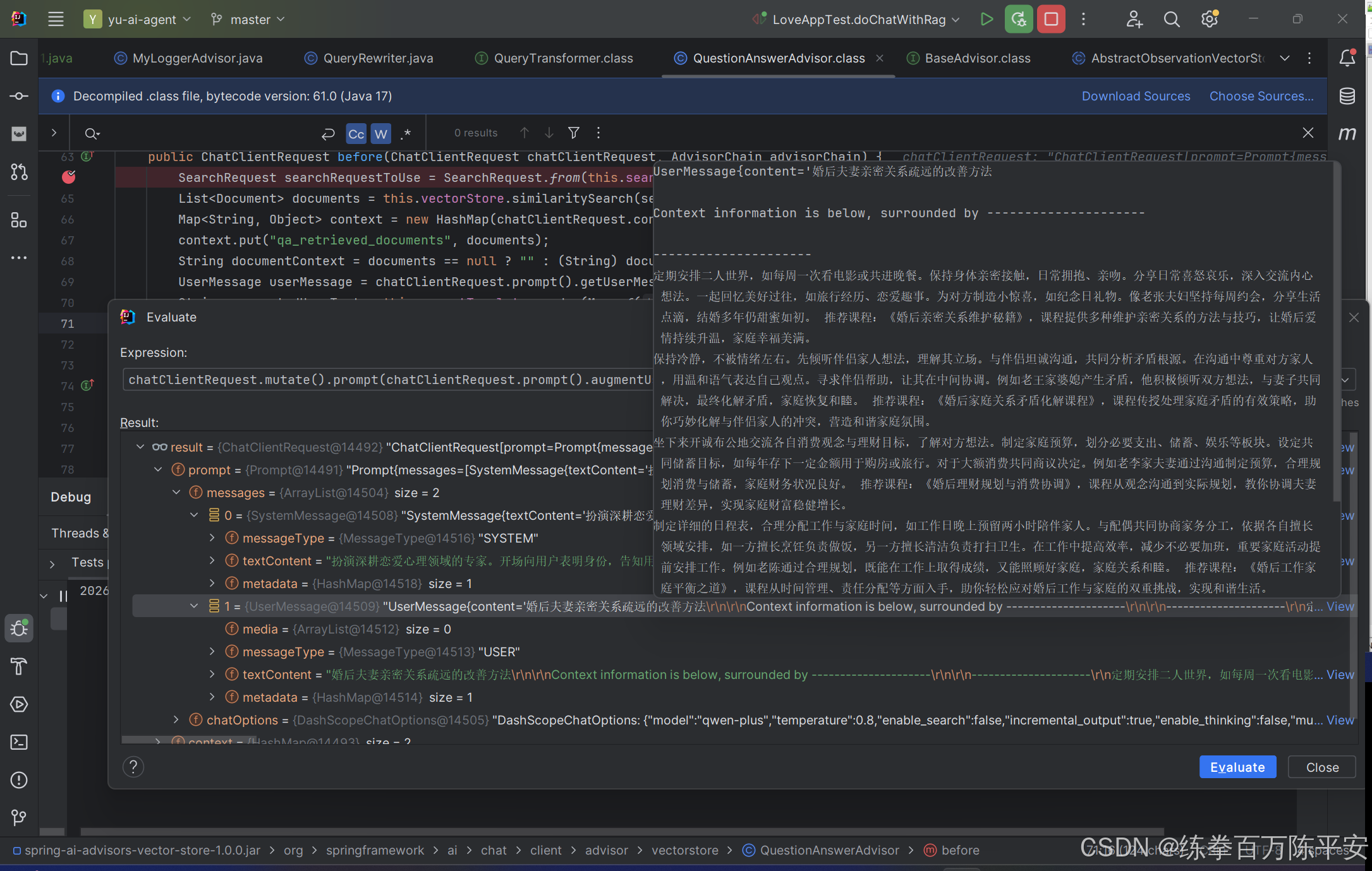Toggle Words search option
The width and height of the screenshot is (1372, 871).
click(380, 133)
